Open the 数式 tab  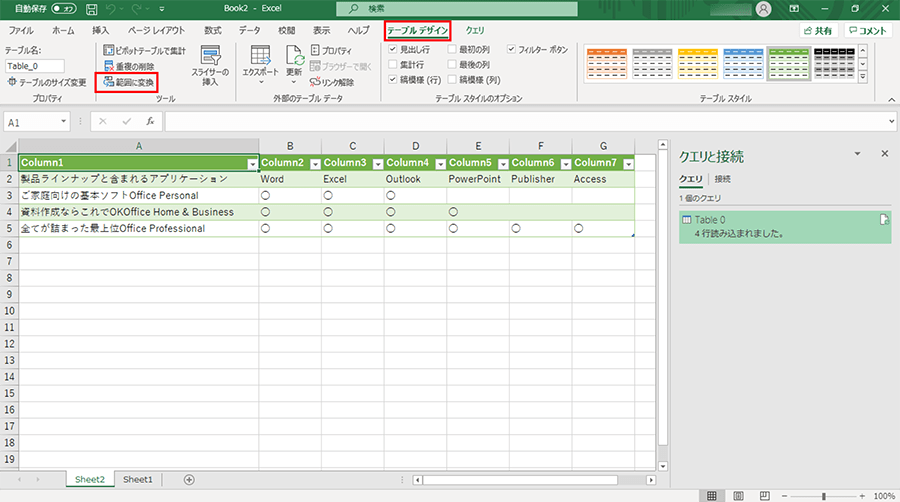(212, 30)
